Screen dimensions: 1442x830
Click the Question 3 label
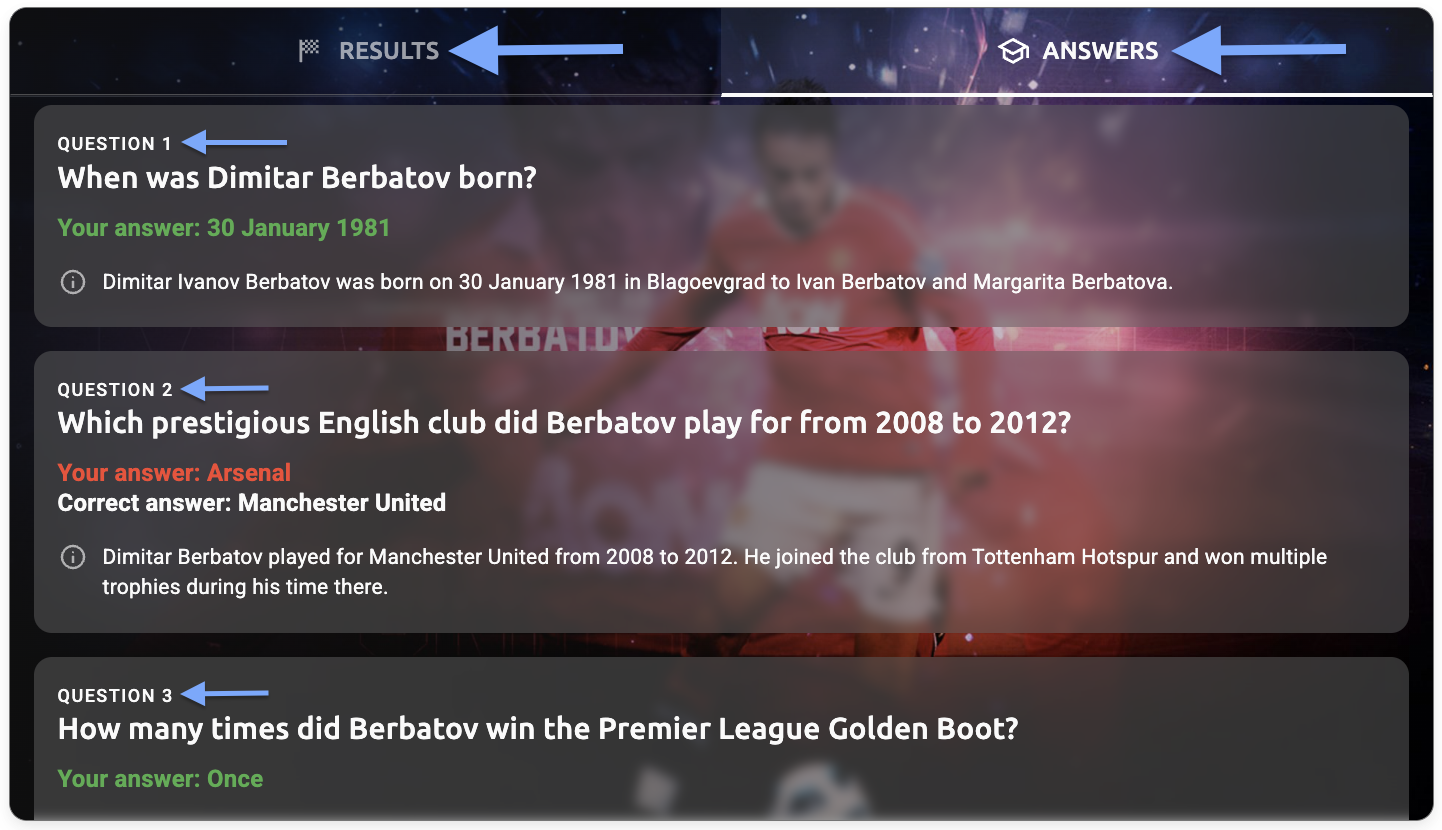coord(114,696)
